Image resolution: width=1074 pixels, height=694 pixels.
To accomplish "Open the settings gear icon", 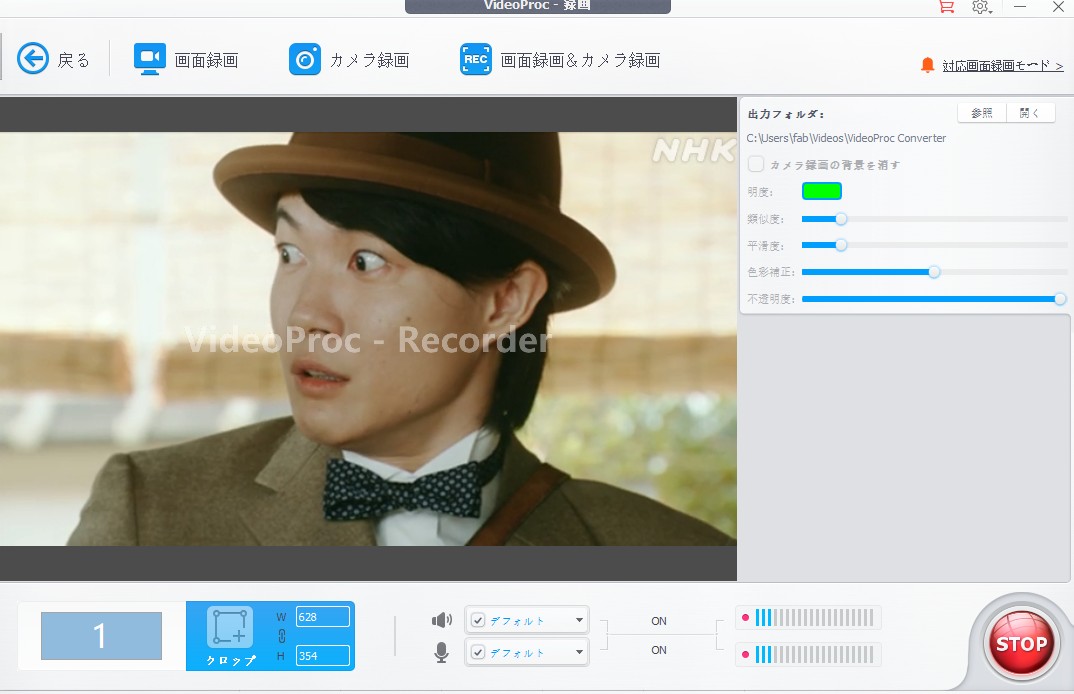I will [x=981, y=6].
